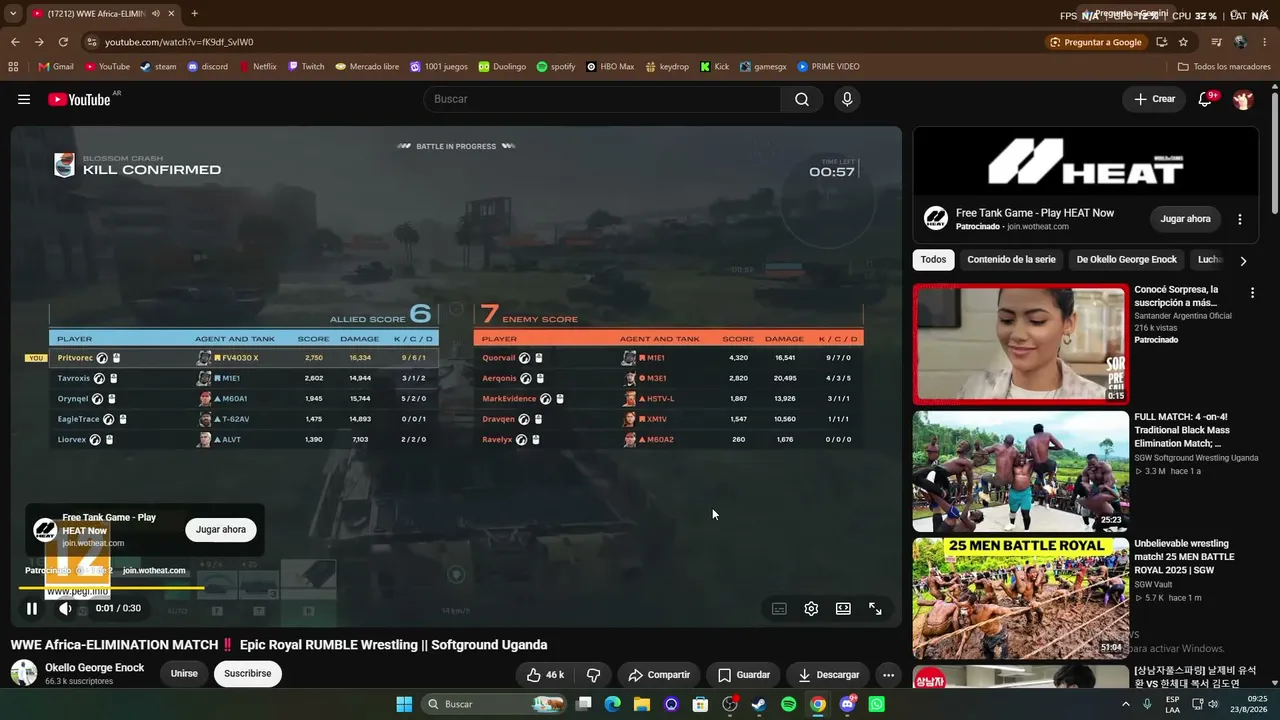
Task: Click the magnifier search button on YouTube
Action: click(802, 99)
